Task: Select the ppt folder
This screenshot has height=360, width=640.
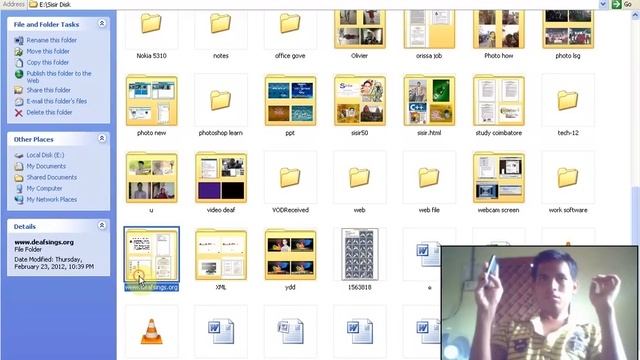Action: click(x=290, y=100)
